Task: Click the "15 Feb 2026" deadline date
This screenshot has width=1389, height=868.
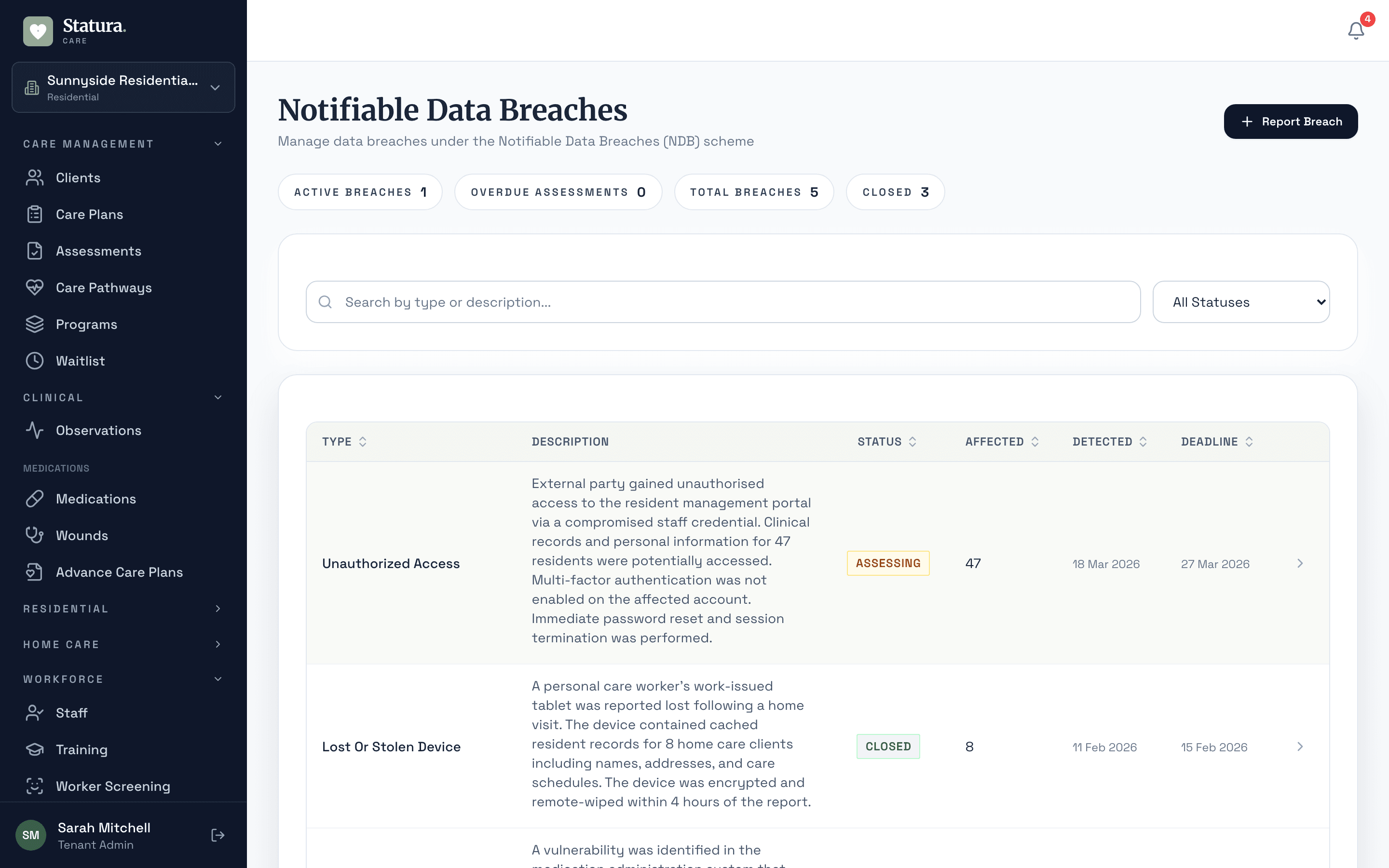Action: point(1214,747)
